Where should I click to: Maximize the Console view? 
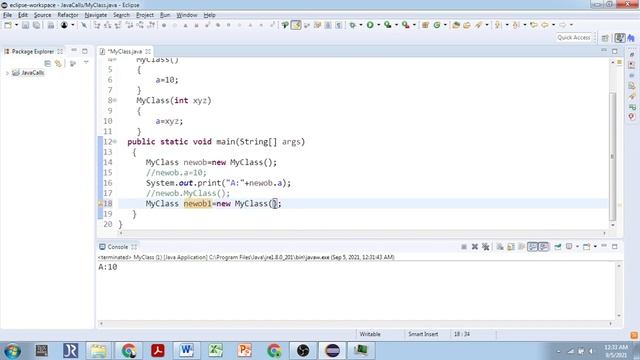pos(615,247)
